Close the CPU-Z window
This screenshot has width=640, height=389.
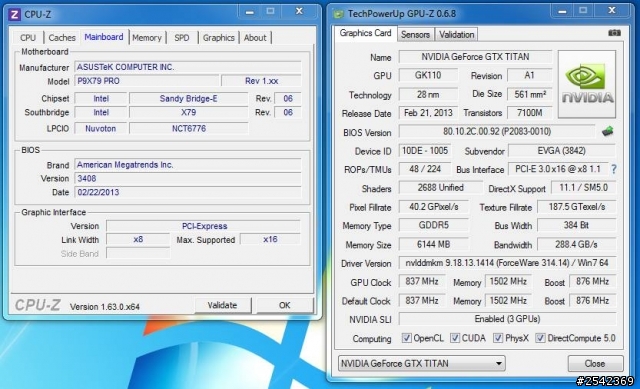click(299, 11)
